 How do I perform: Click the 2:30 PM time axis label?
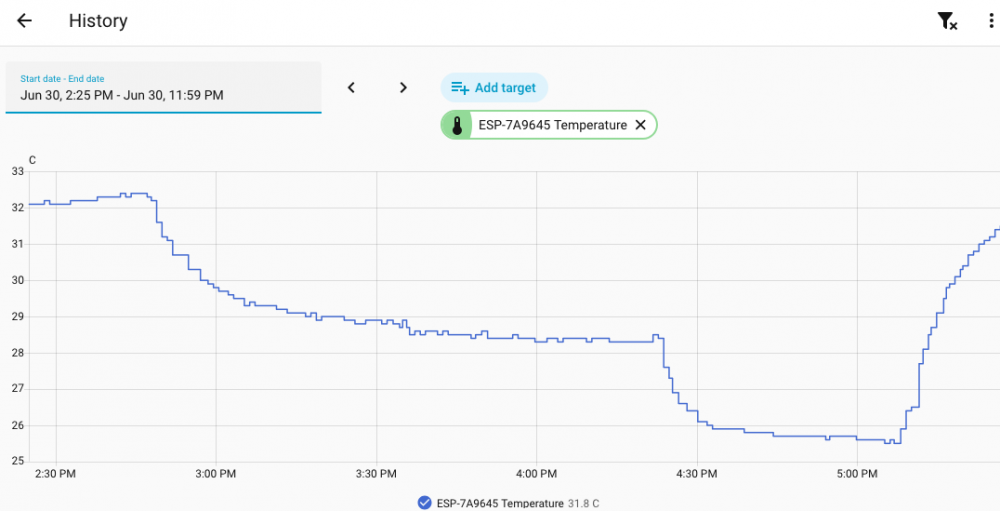click(56, 474)
